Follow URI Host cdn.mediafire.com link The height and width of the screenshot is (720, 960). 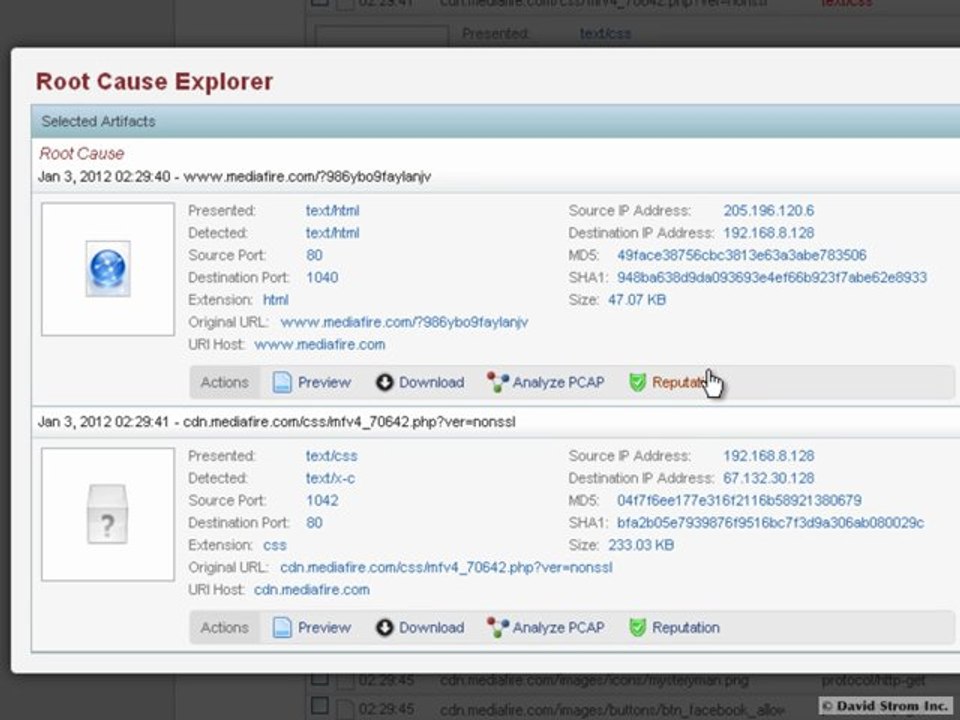click(312, 590)
